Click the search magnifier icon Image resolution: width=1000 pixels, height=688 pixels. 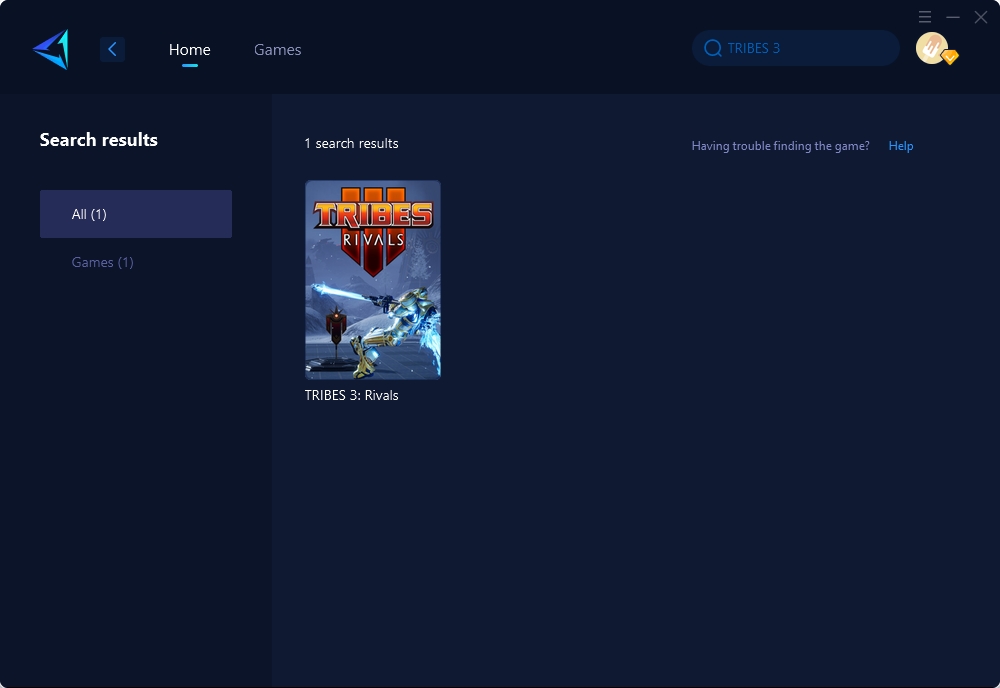point(712,48)
